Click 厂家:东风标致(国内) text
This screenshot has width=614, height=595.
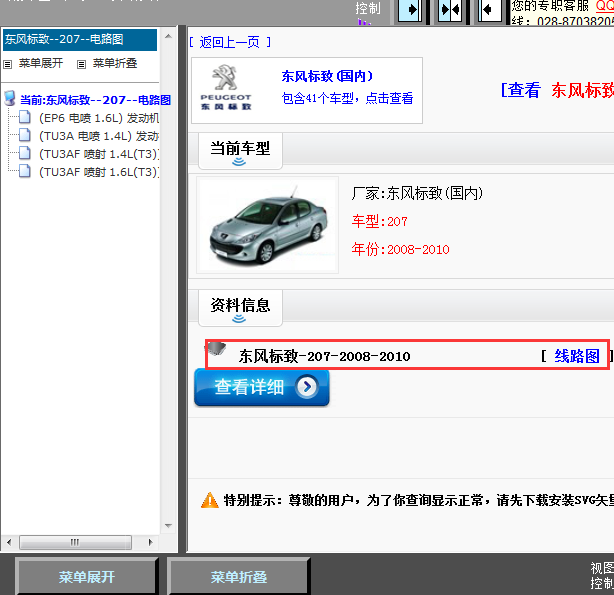pyautogui.click(x=417, y=193)
